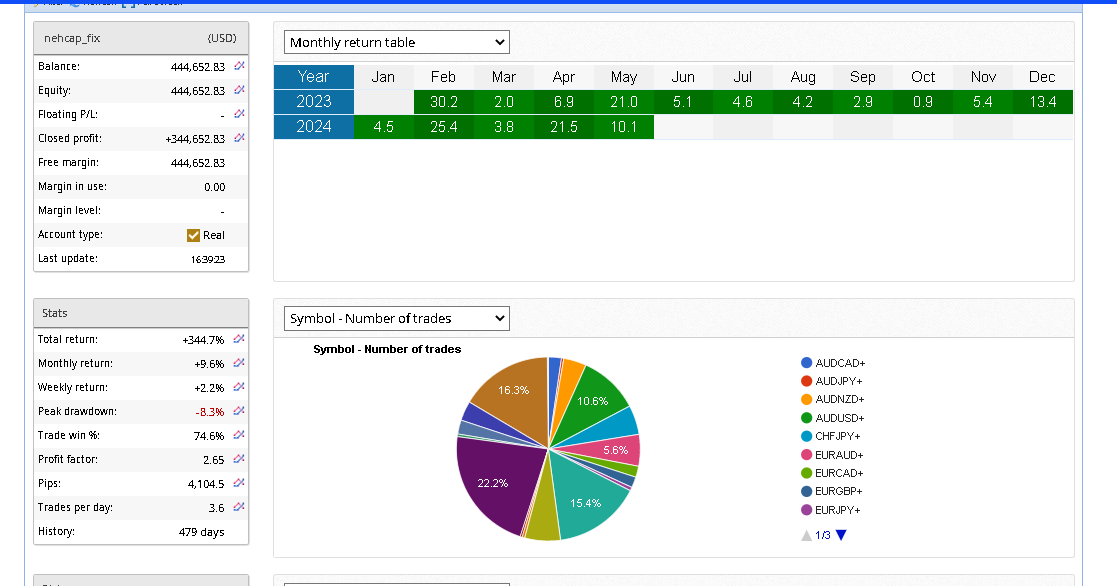Toggle the Real account type checkbox
The image size is (1117, 586).
pyautogui.click(x=194, y=235)
